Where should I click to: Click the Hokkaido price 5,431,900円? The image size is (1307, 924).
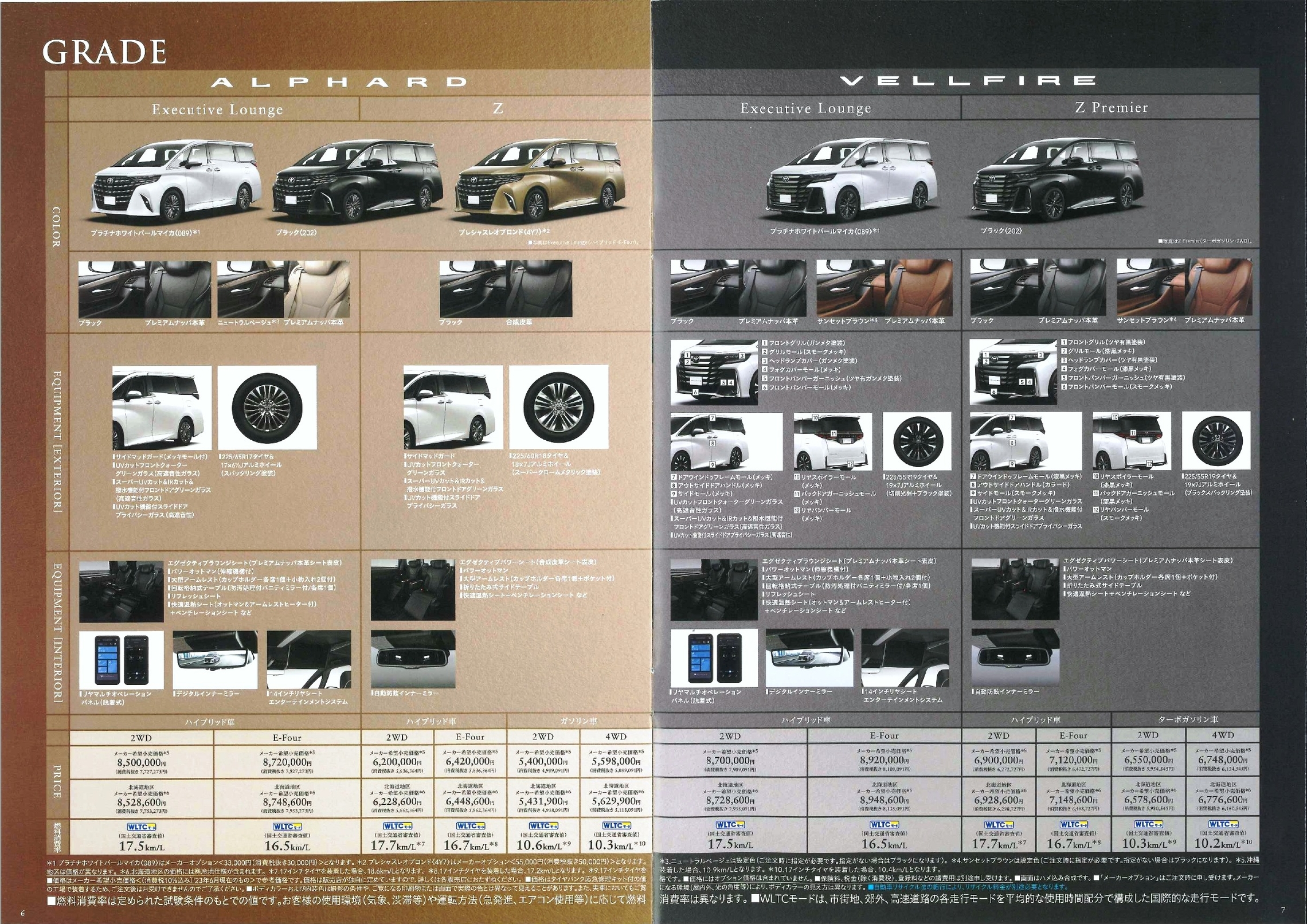pyautogui.click(x=542, y=802)
